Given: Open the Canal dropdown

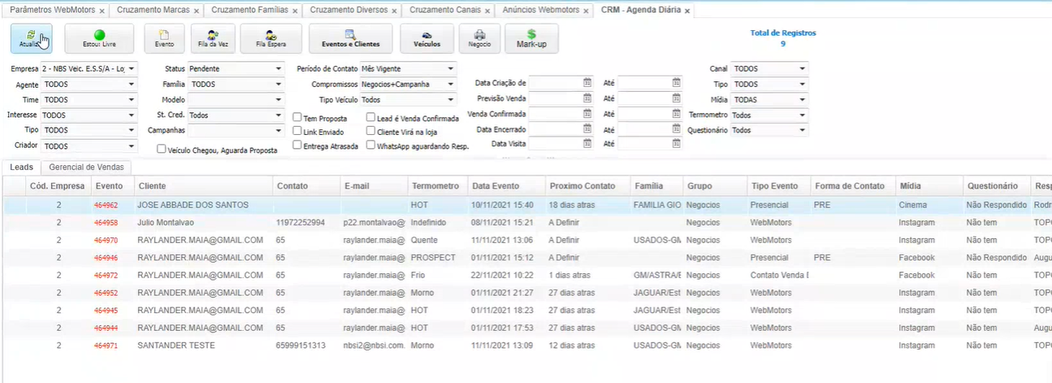Looking at the screenshot, I should coord(770,68).
